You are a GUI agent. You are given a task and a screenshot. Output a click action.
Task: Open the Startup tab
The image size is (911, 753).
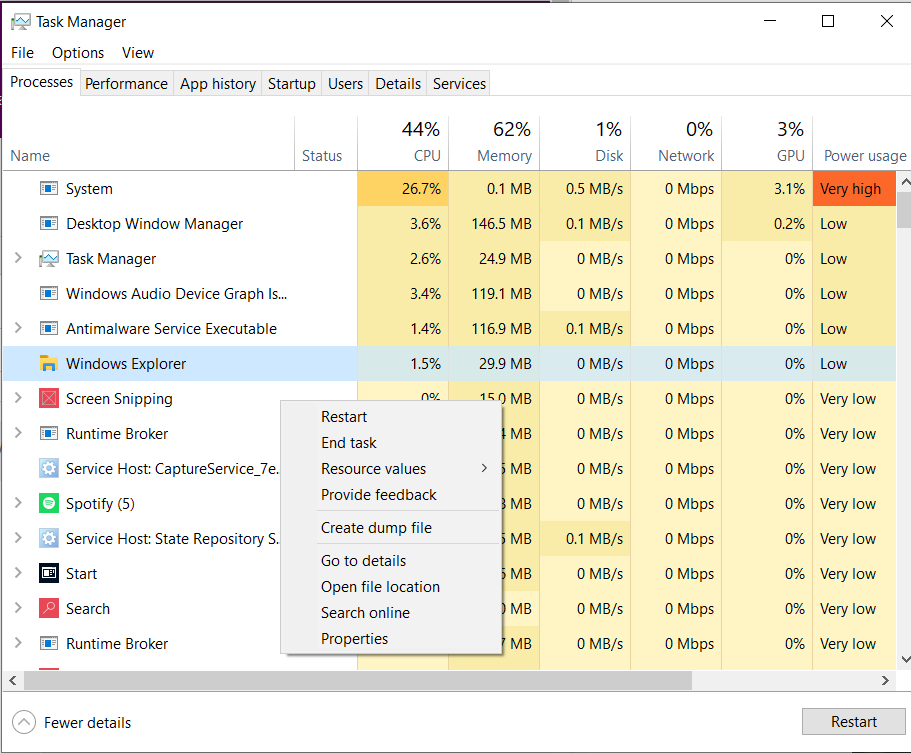pos(291,84)
